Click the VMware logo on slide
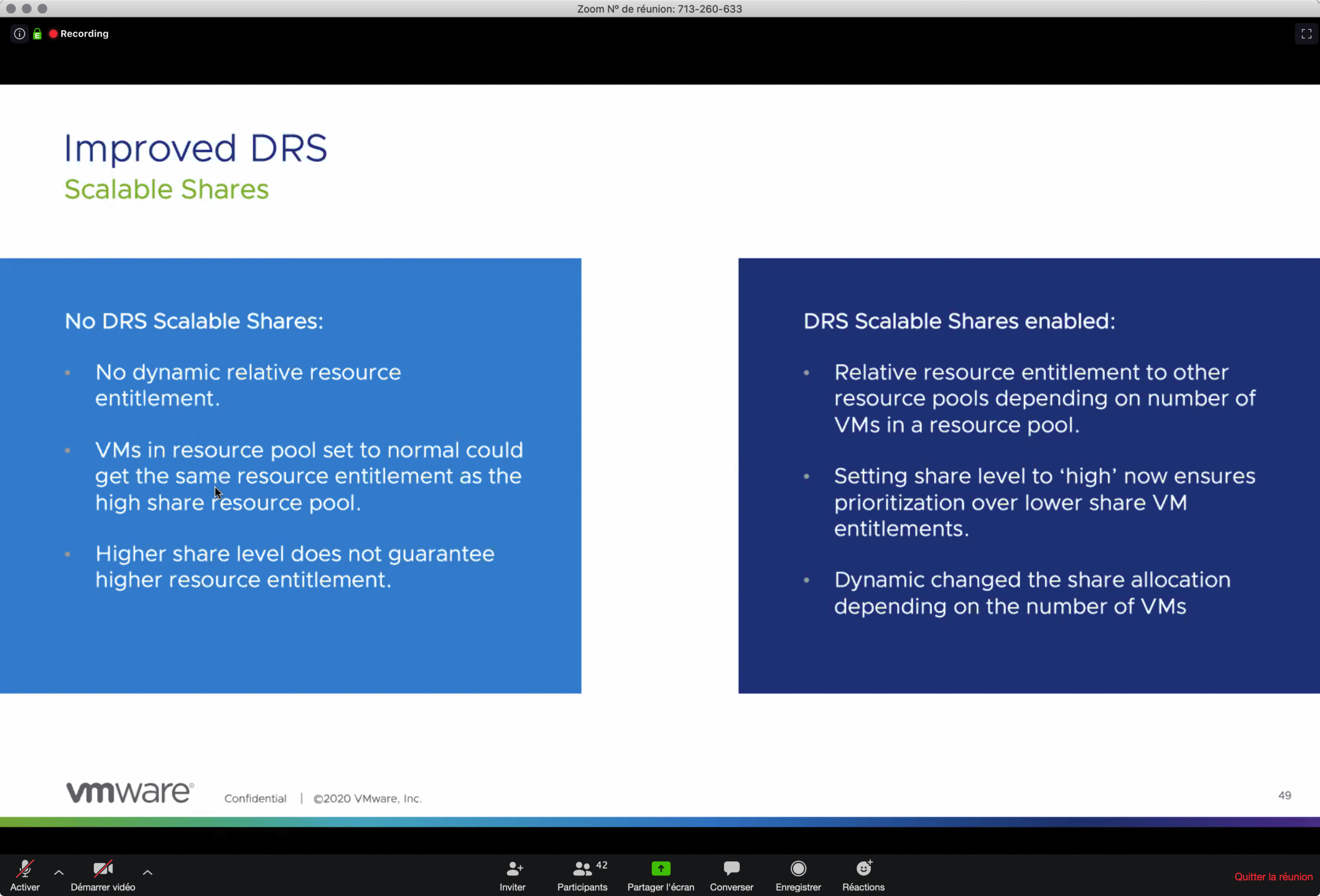1320x896 pixels. pyautogui.click(x=129, y=793)
